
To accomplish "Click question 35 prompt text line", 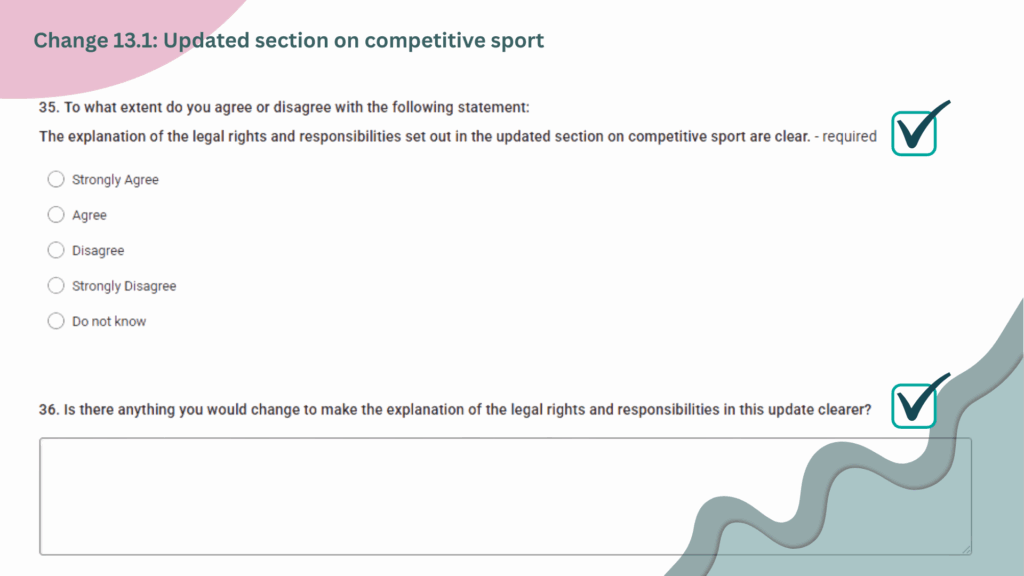I will pyautogui.click(x=284, y=107).
